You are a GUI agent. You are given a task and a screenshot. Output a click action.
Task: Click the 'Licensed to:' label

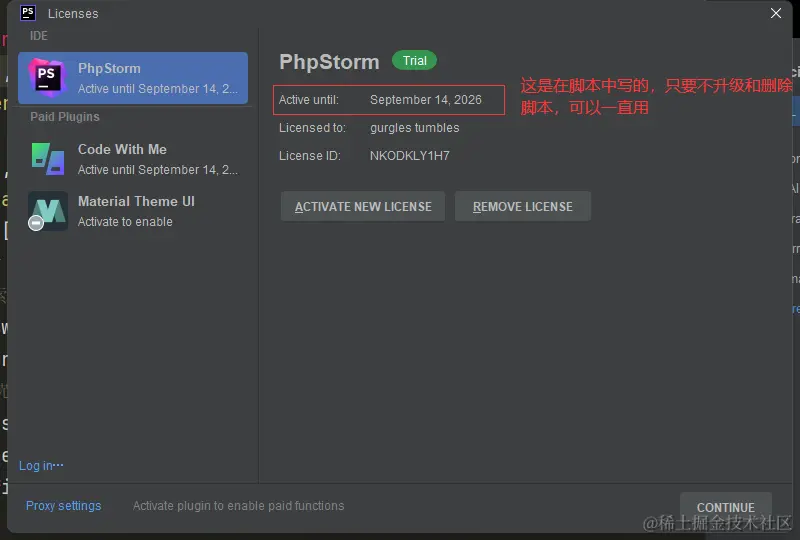tap(312, 128)
